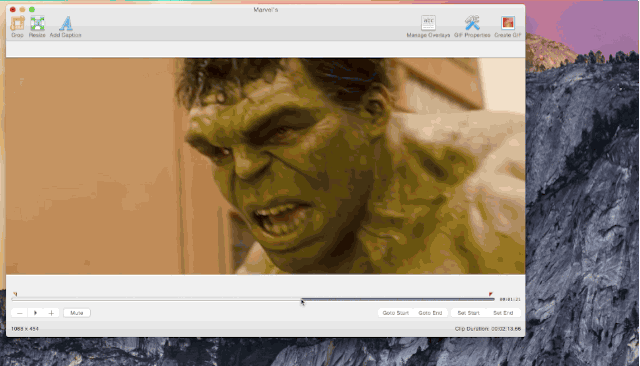Click the timeline scrubber bar

[x=253, y=299]
